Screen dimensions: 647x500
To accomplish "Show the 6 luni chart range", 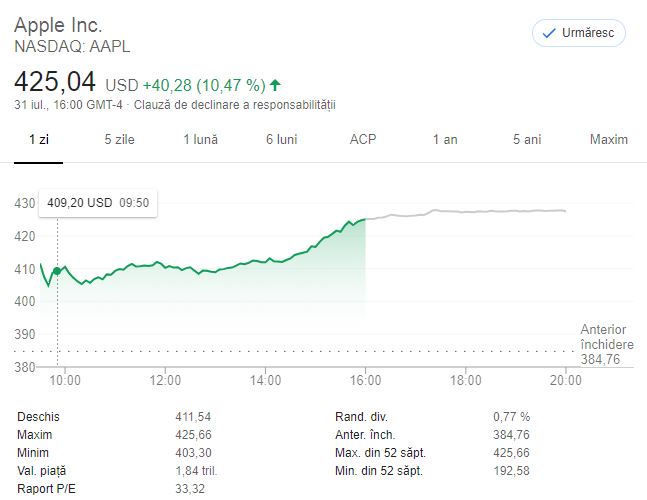I will [x=282, y=139].
